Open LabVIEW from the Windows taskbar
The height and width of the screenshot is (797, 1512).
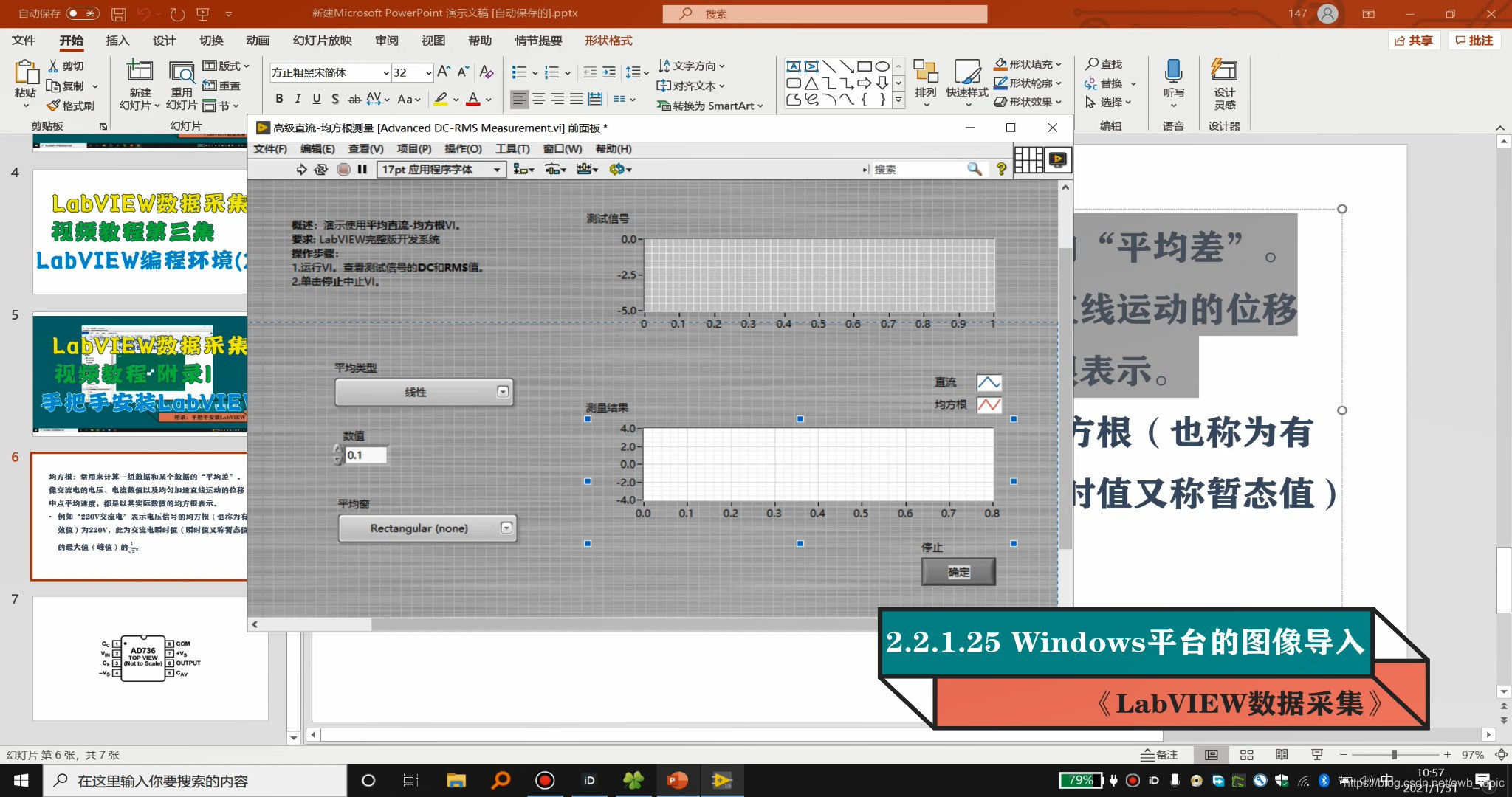(721, 780)
